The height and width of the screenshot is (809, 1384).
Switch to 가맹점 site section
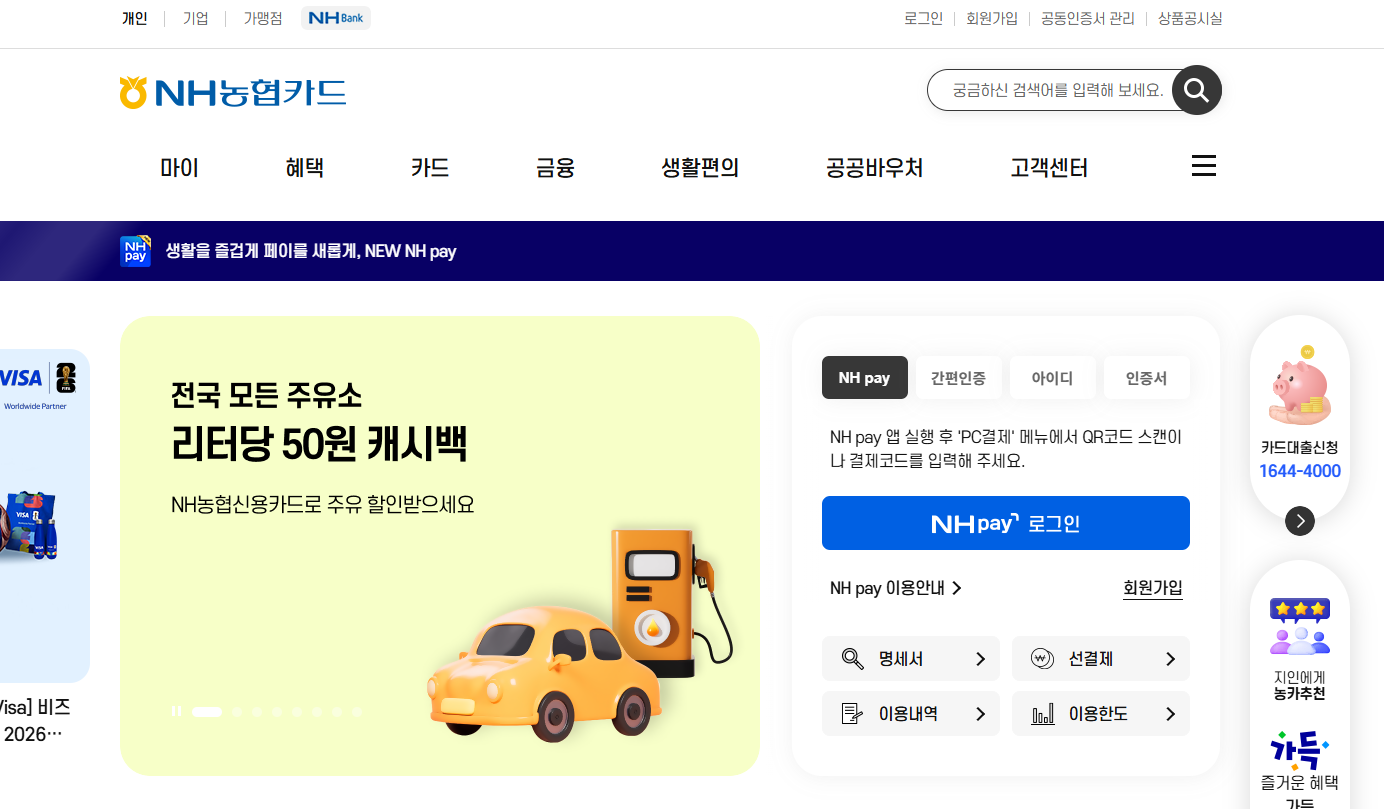(x=263, y=18)
